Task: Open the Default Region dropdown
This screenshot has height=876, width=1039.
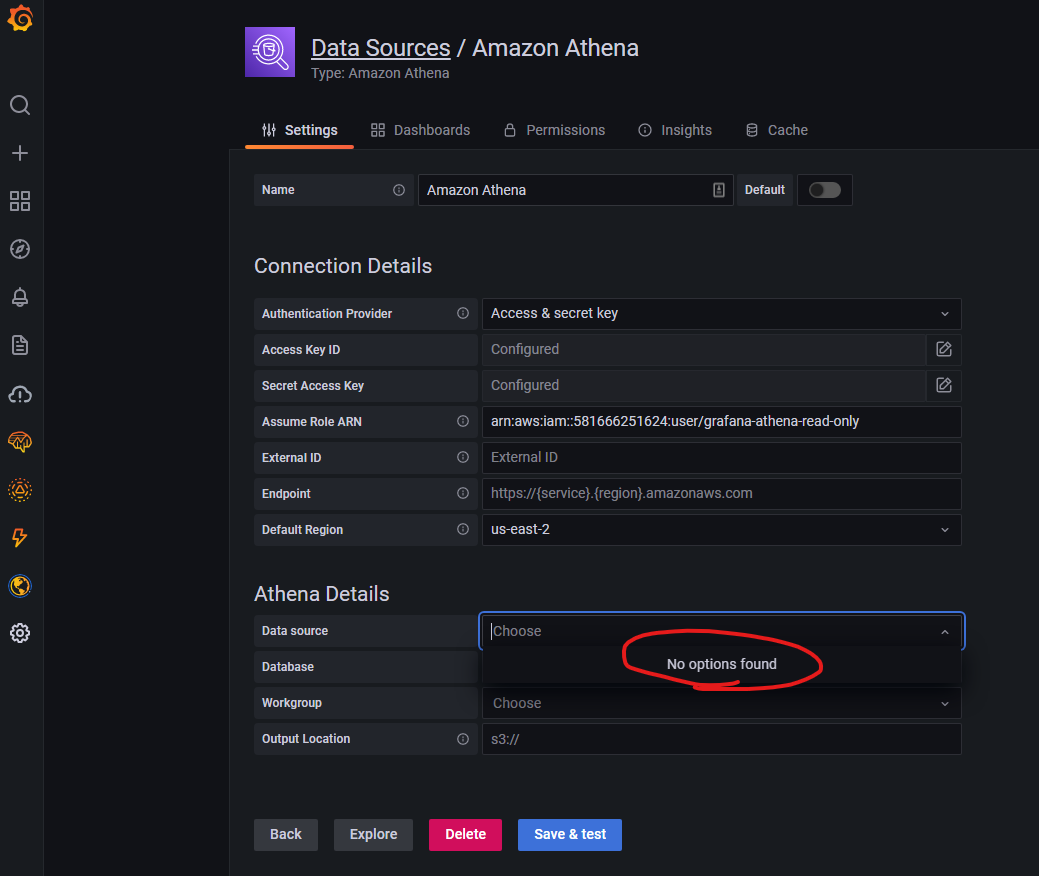Action: (x=720, y=529)
